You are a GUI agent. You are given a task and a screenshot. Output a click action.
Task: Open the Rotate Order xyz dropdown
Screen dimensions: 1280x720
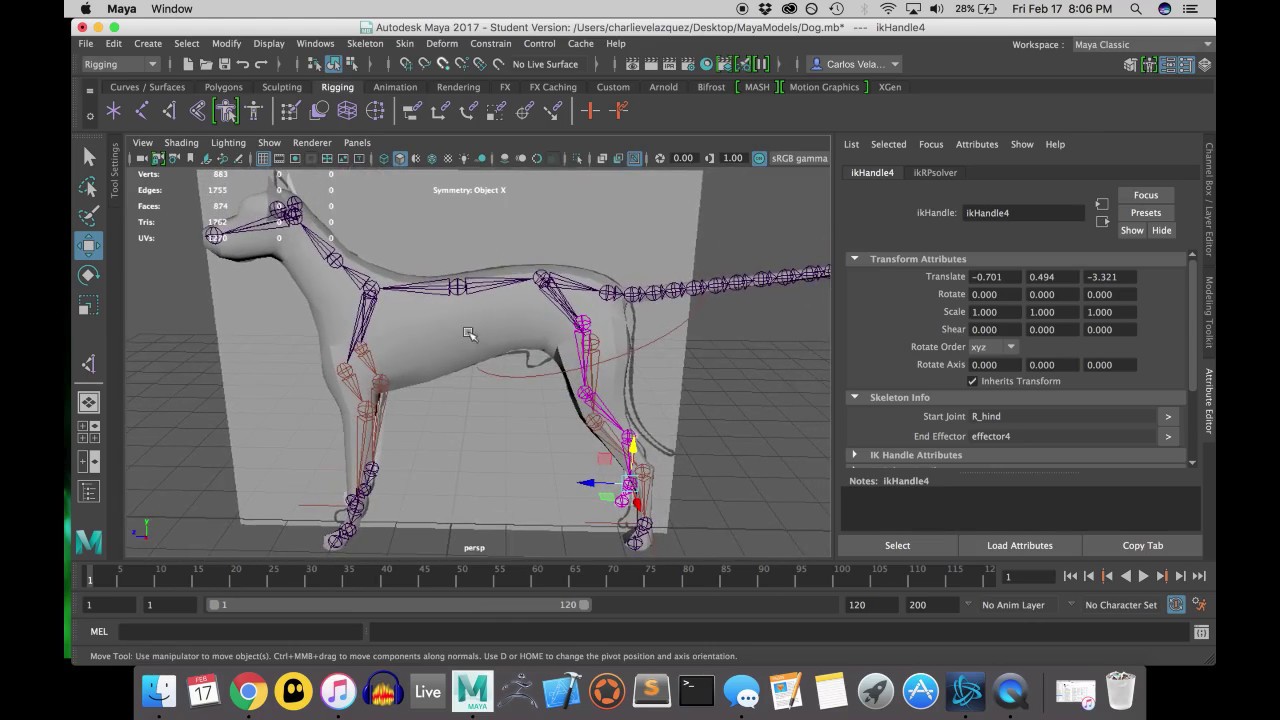coord(993,347)
